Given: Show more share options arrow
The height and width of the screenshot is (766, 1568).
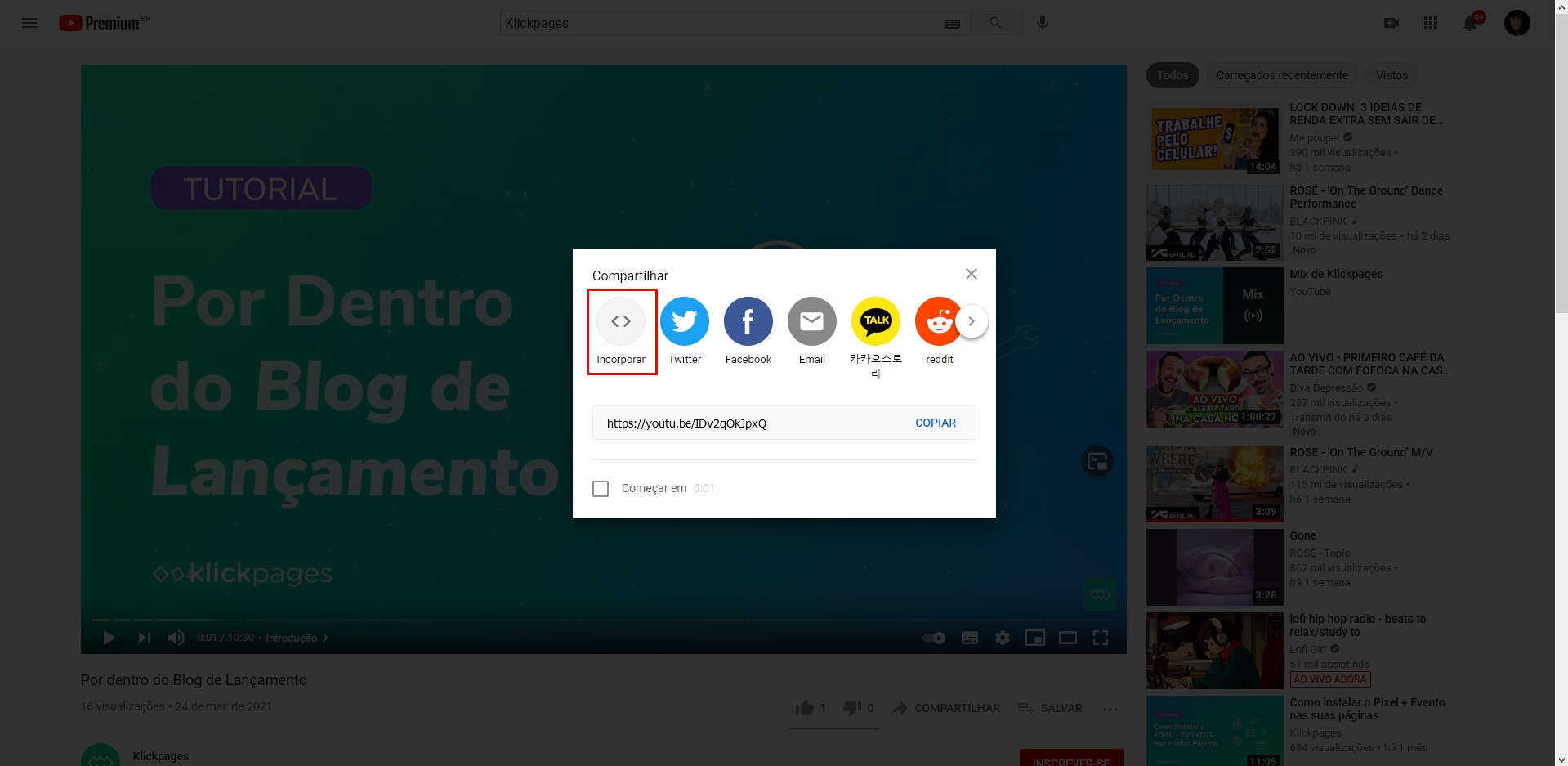Looking at the screenshot, I should [972, 321].
